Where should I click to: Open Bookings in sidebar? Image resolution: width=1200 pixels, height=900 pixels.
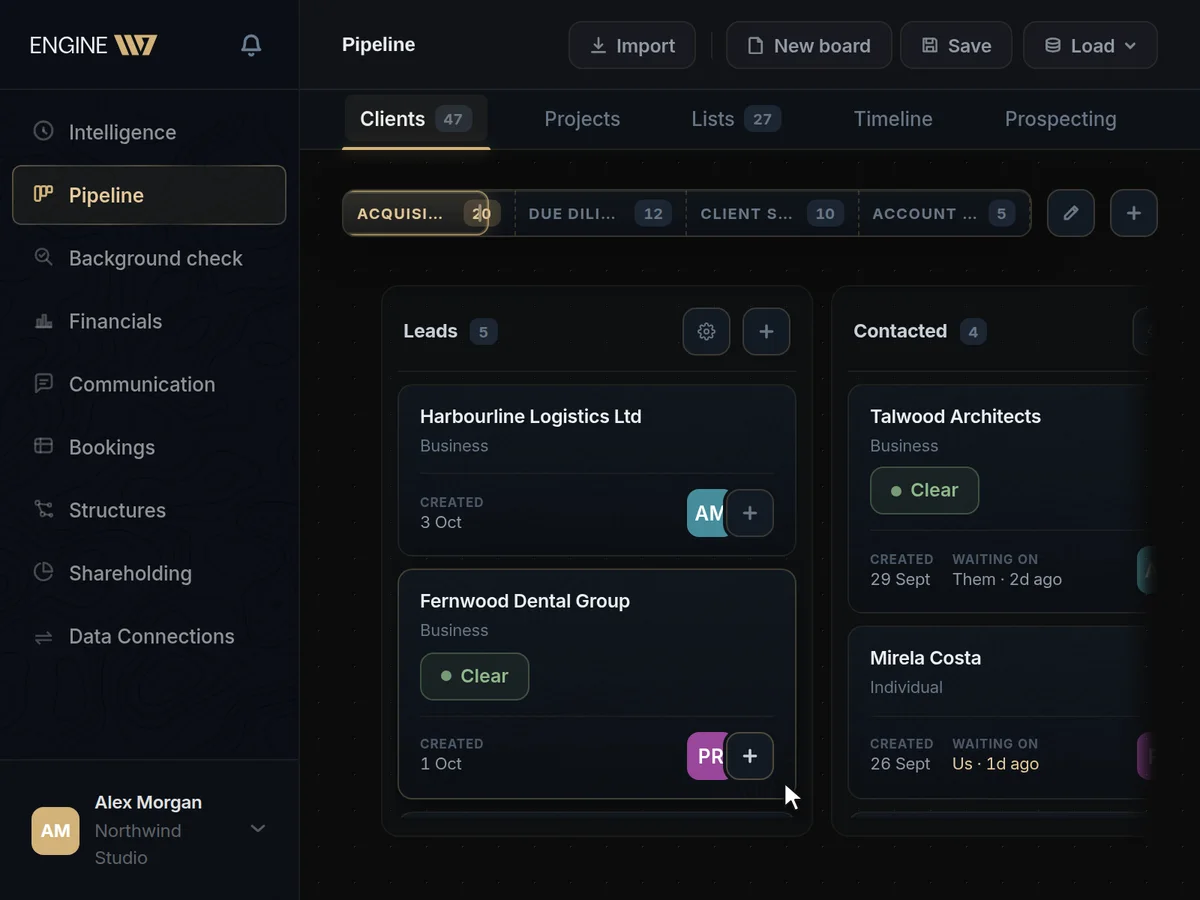point(149,447)
